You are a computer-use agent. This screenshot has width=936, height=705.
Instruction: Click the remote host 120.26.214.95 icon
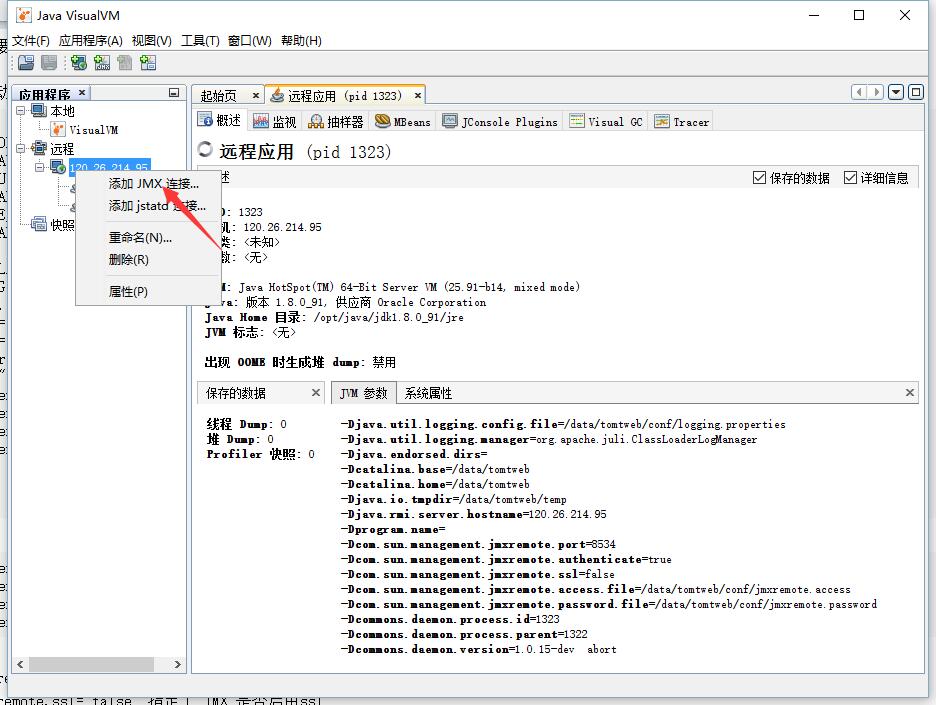pyautogui.click(x=58, y=167)
